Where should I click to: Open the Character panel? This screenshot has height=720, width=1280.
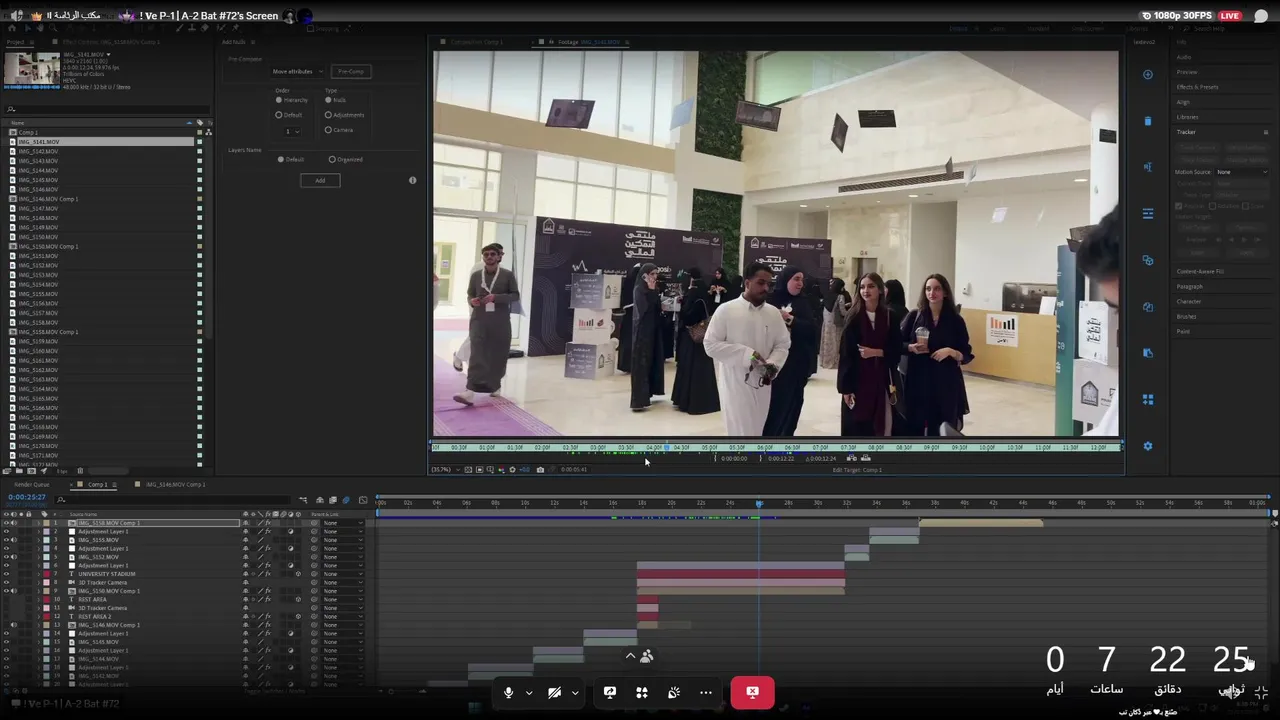1189,301
